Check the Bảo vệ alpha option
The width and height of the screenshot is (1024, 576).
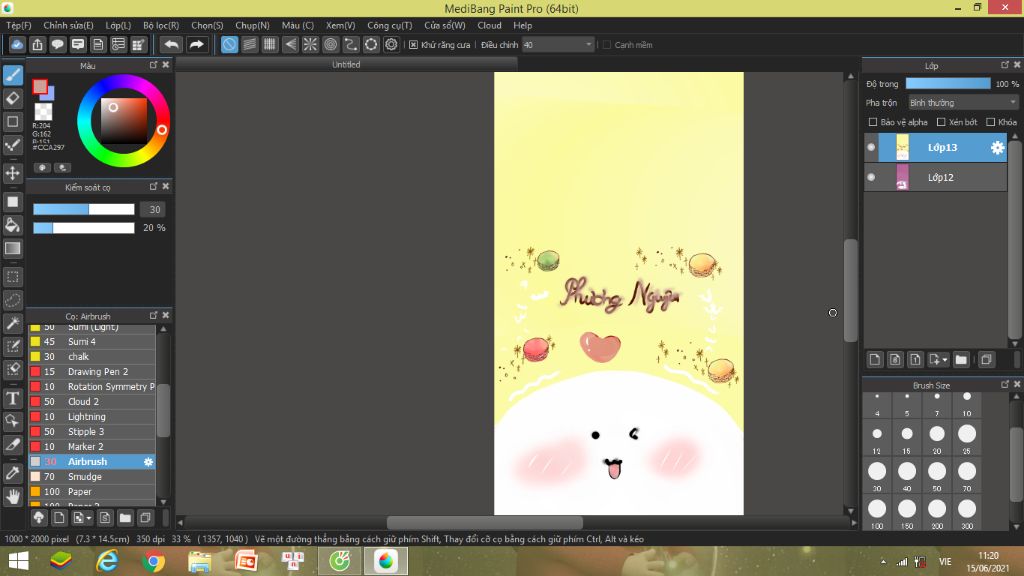(872, 122)
